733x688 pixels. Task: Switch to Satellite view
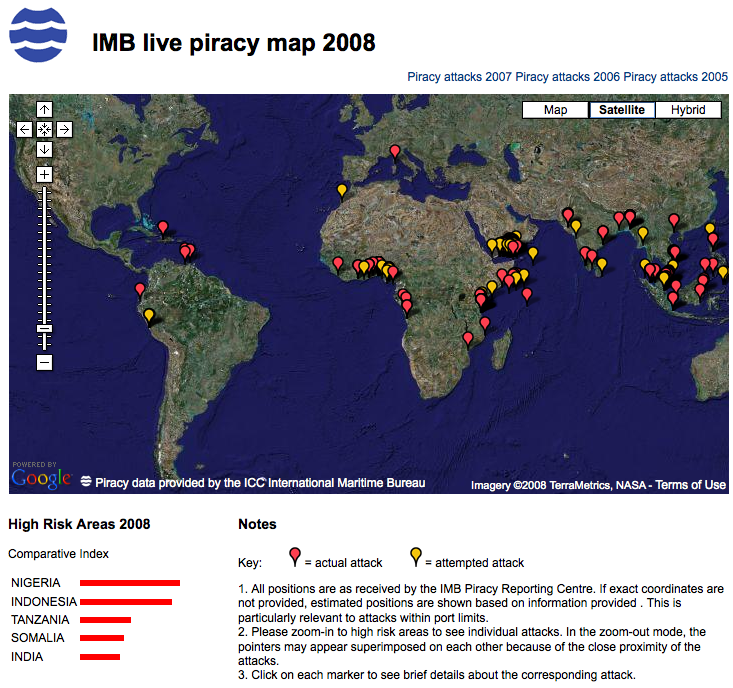point(622,110)
